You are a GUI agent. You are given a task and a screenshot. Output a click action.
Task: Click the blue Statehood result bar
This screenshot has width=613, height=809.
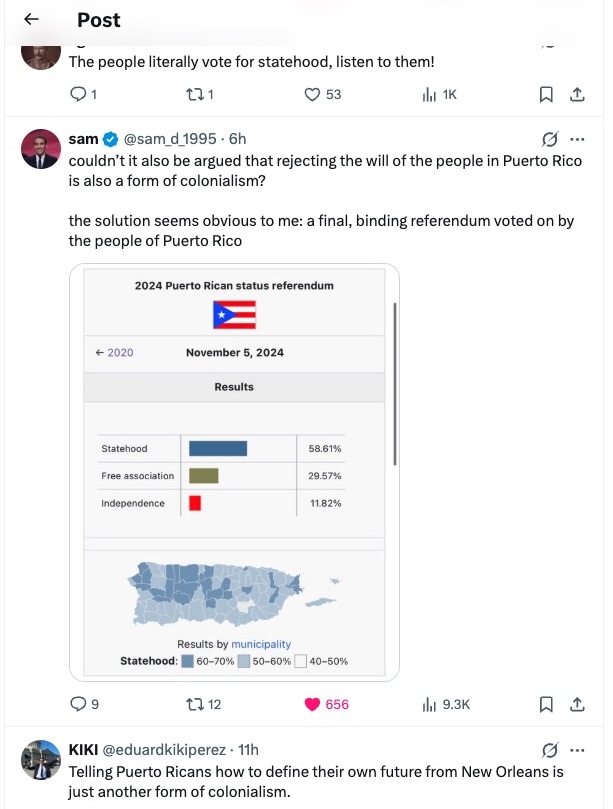[x=217, y=449]
